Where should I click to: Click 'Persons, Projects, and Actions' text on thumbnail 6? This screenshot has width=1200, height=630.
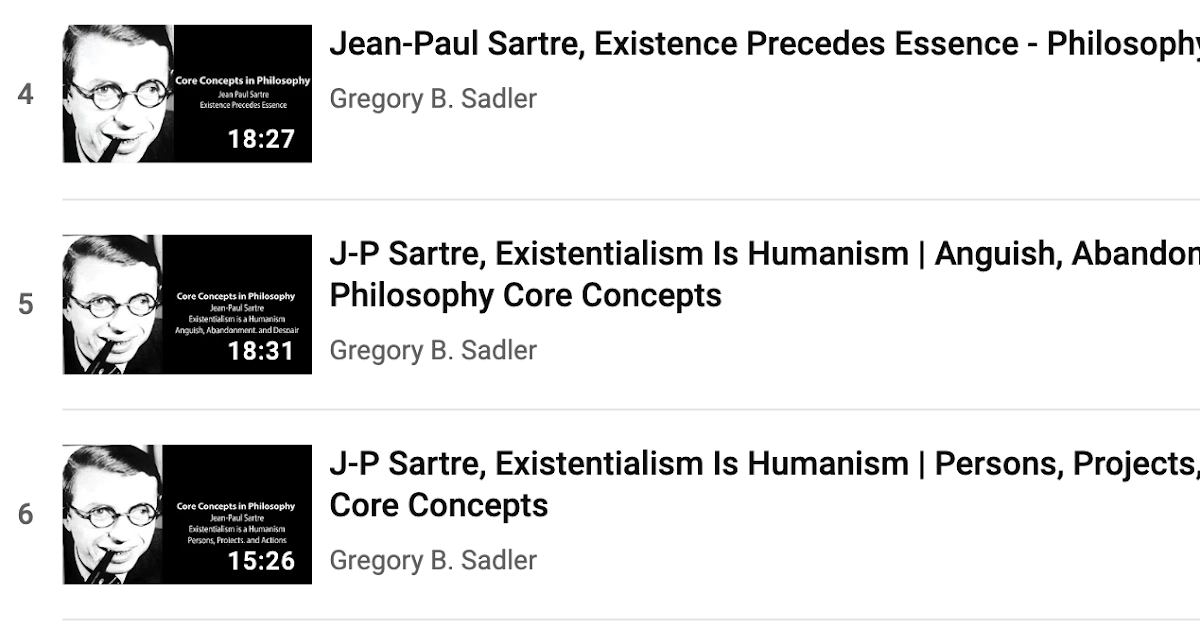pyautogui.click(x=236, y=540)
